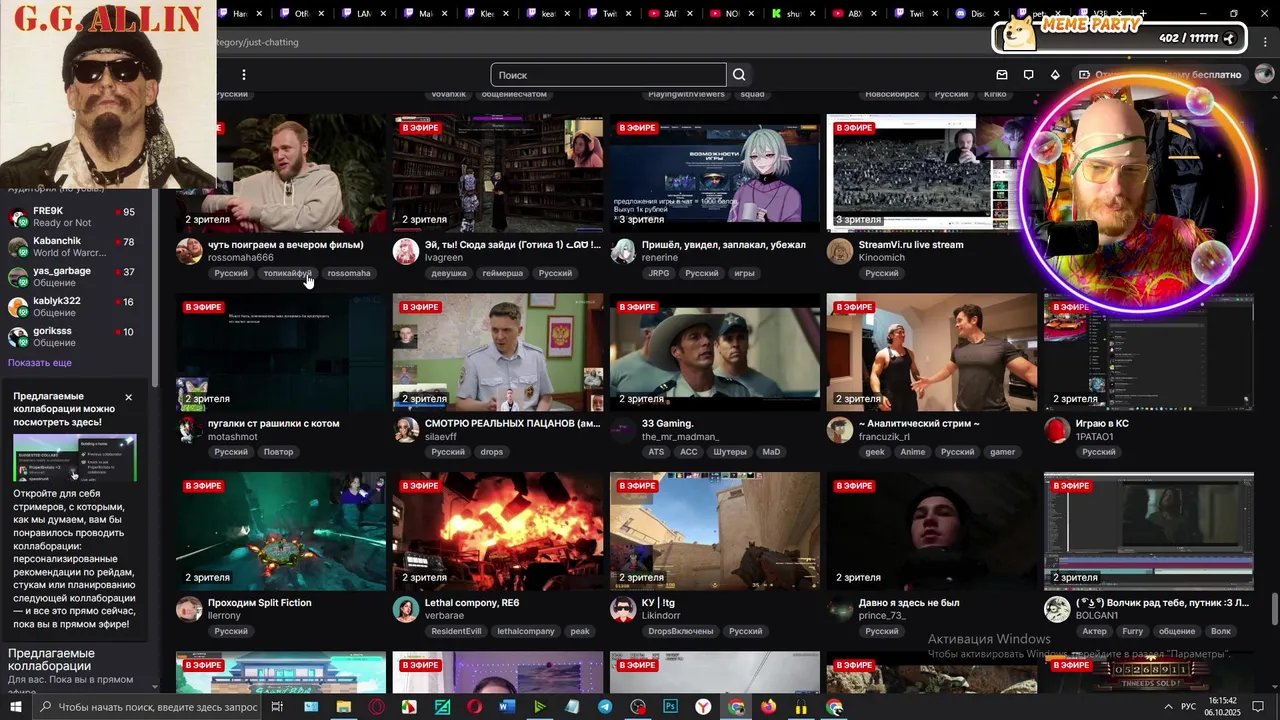The image size is (1280, 720).
Task: Close the suggested collaborations popup
Action: coord(128,397)
